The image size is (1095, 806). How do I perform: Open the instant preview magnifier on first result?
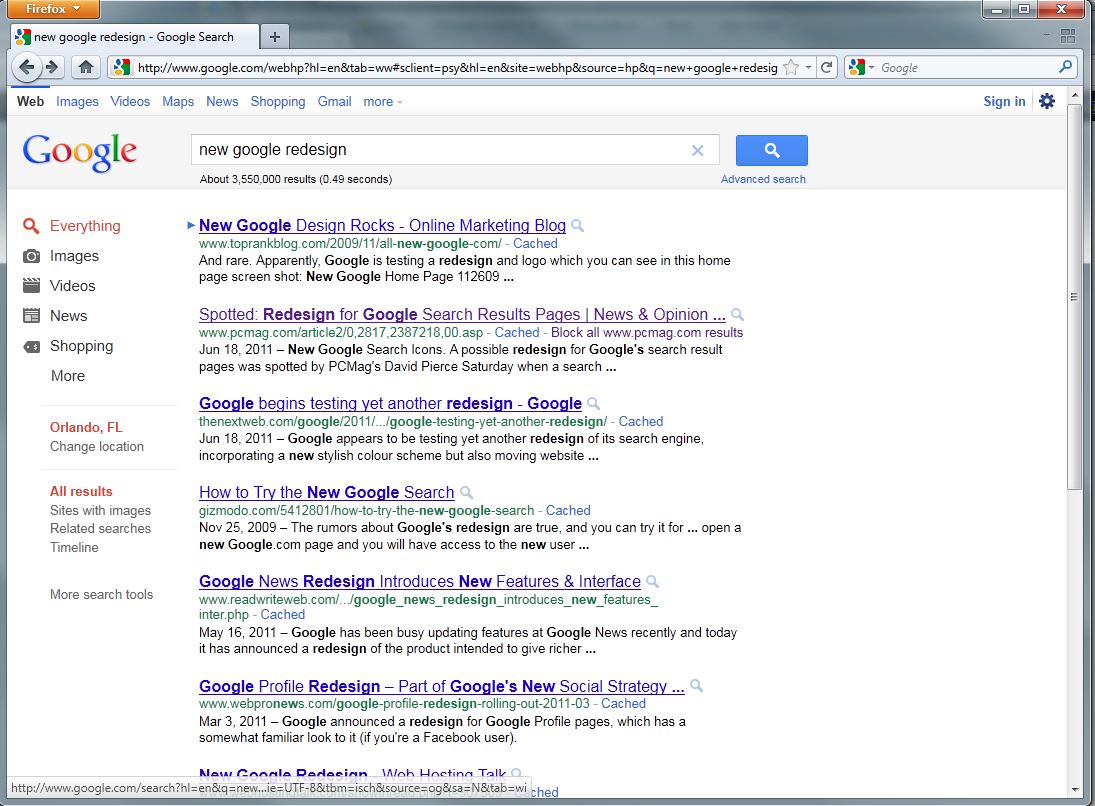point(577,226)
